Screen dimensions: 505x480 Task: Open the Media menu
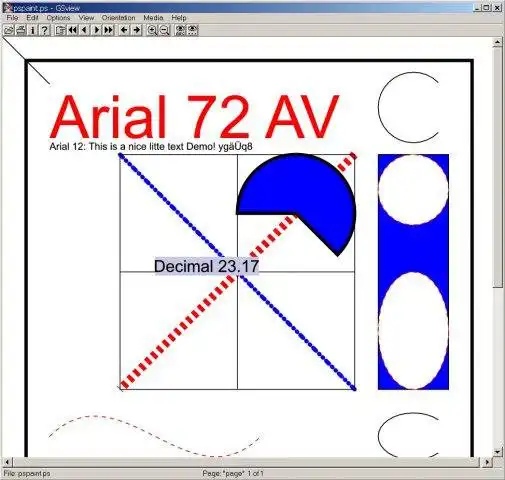click(x=153, y=18)
